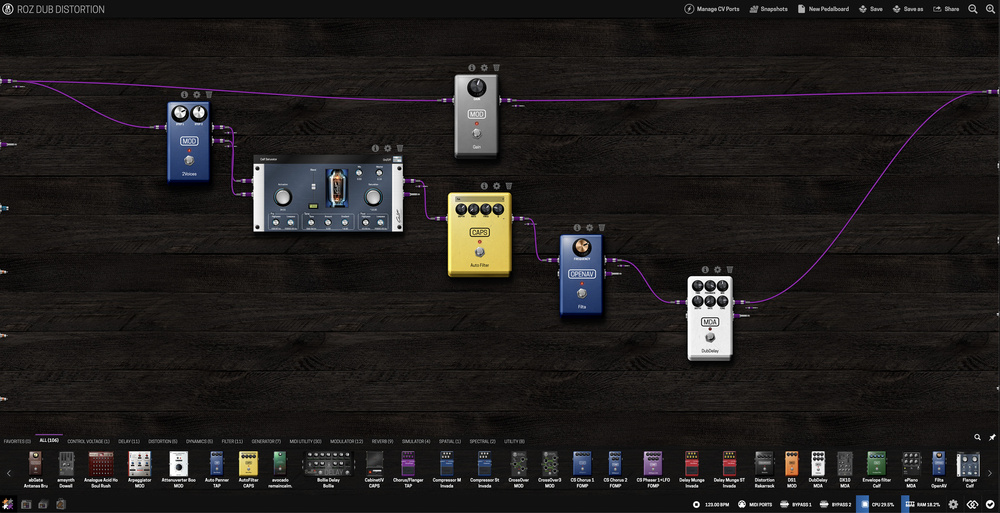
Task: Show info for the Calf Saturator
Action: [375, 148]
